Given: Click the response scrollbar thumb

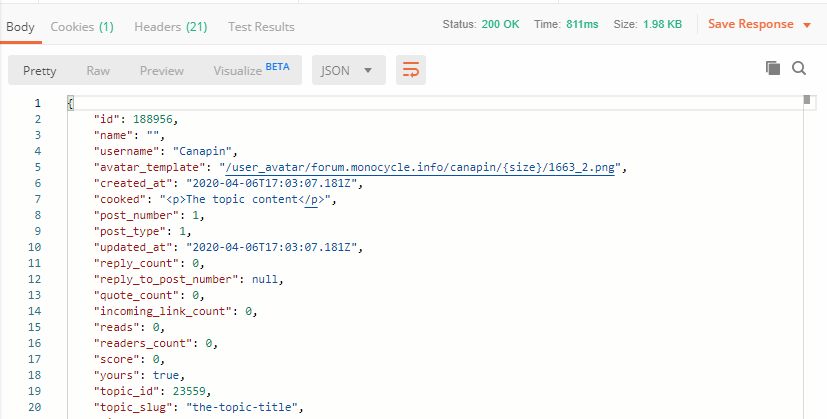Looking at the screenshot, I should (806, 99).
